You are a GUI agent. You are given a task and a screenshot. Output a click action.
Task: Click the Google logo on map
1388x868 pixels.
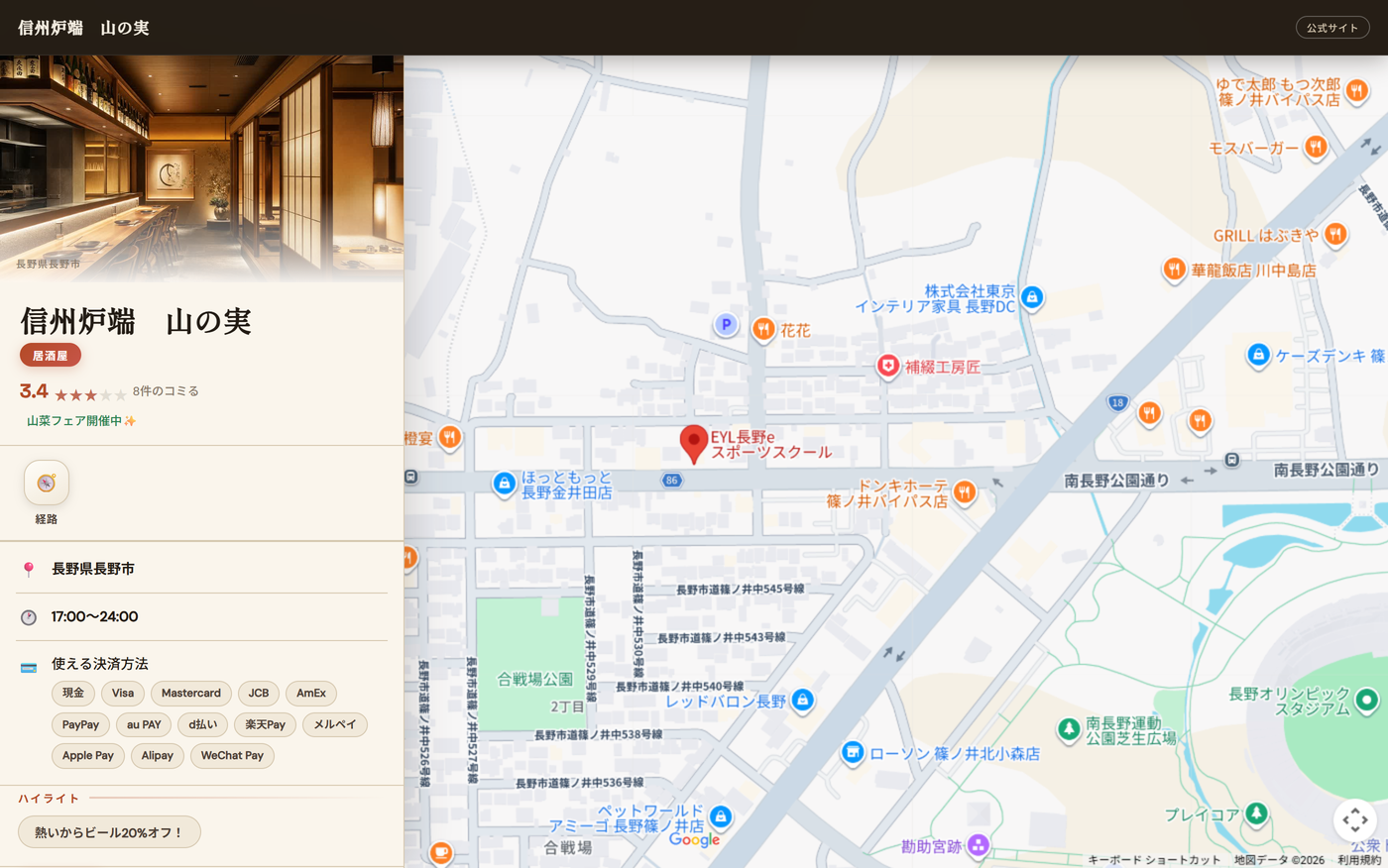(694, 840)
